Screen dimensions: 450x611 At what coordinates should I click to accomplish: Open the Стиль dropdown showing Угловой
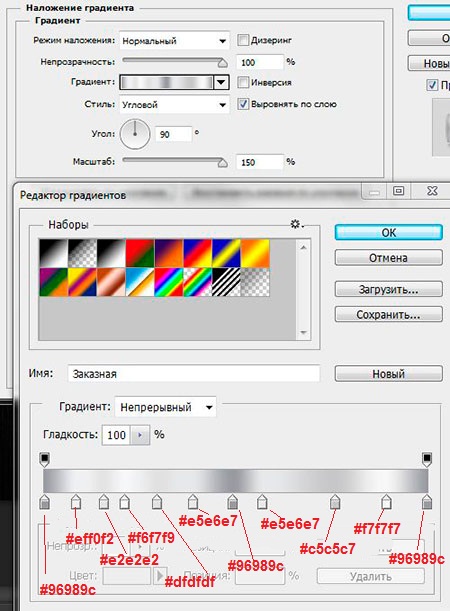pos(174,104)
